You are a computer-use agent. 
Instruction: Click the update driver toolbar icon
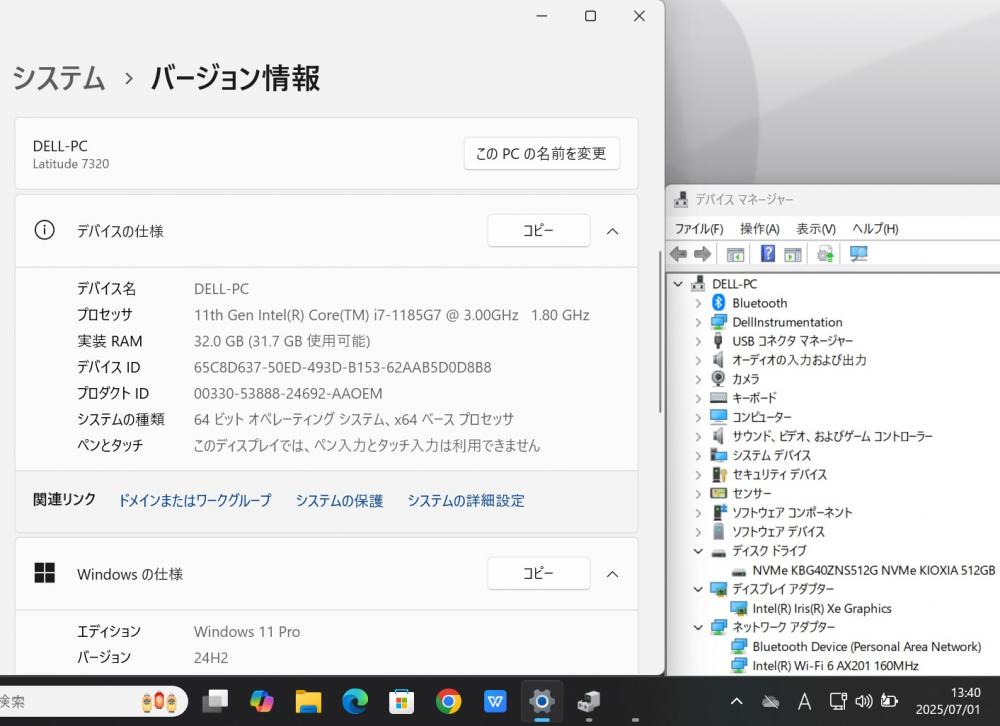(825, 254)
